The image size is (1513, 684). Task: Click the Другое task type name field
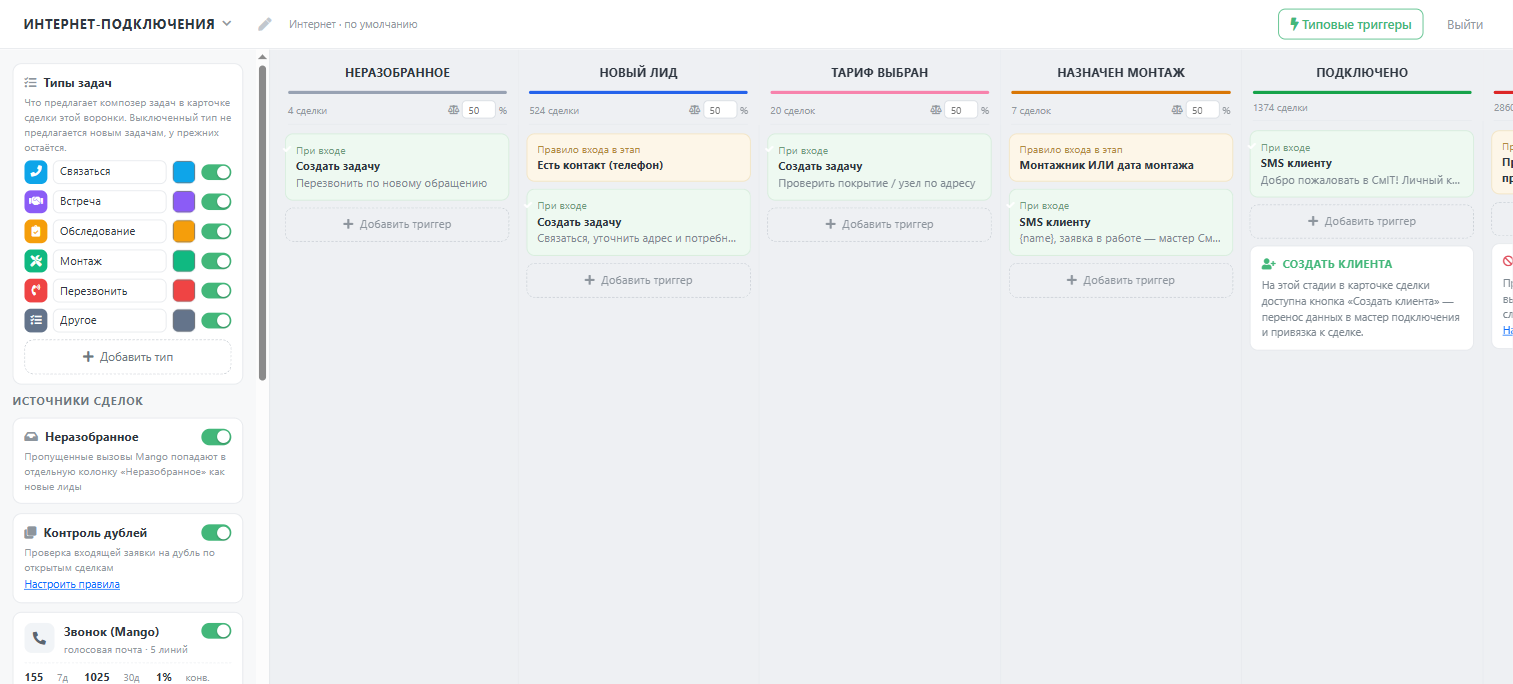pyautogui.click(x=109, y=321)
